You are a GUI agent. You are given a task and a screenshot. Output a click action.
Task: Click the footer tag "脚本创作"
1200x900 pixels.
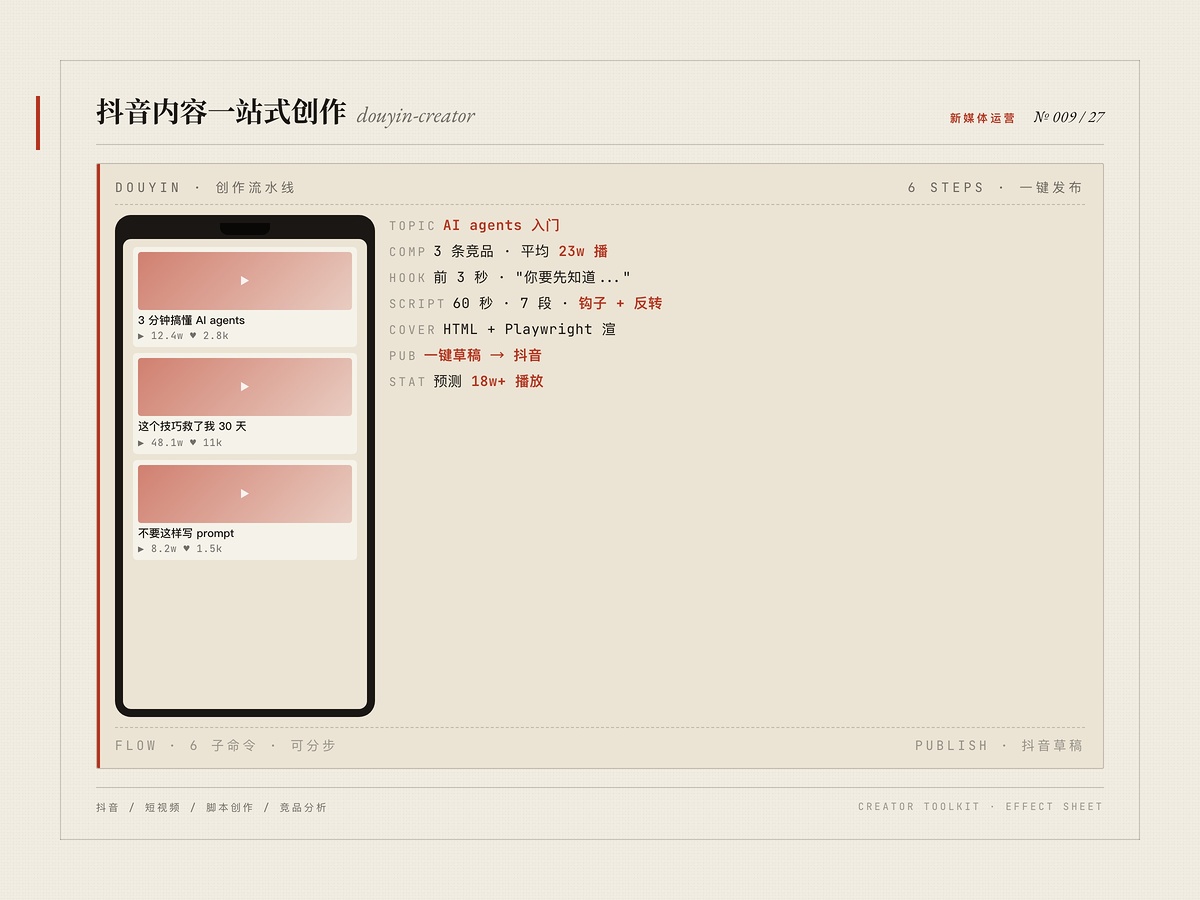(x=230, y=807)
